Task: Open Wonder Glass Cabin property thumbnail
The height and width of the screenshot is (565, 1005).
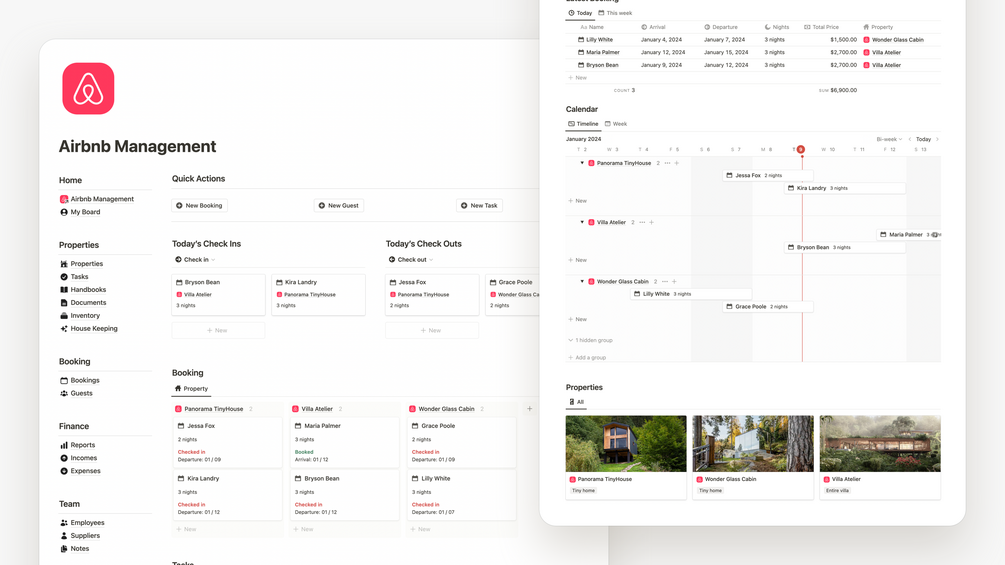Action: click(752, 443)
